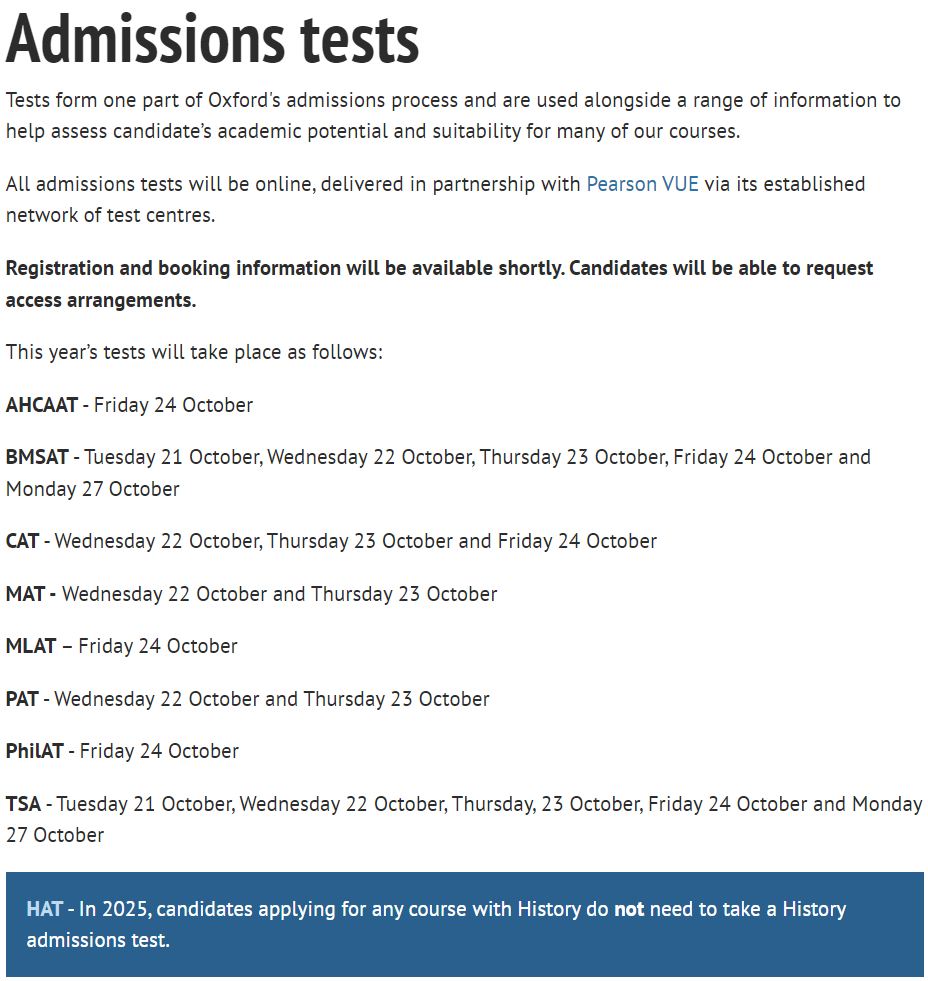
Task: Click the PhilAT test label
Action: (35, 750)
